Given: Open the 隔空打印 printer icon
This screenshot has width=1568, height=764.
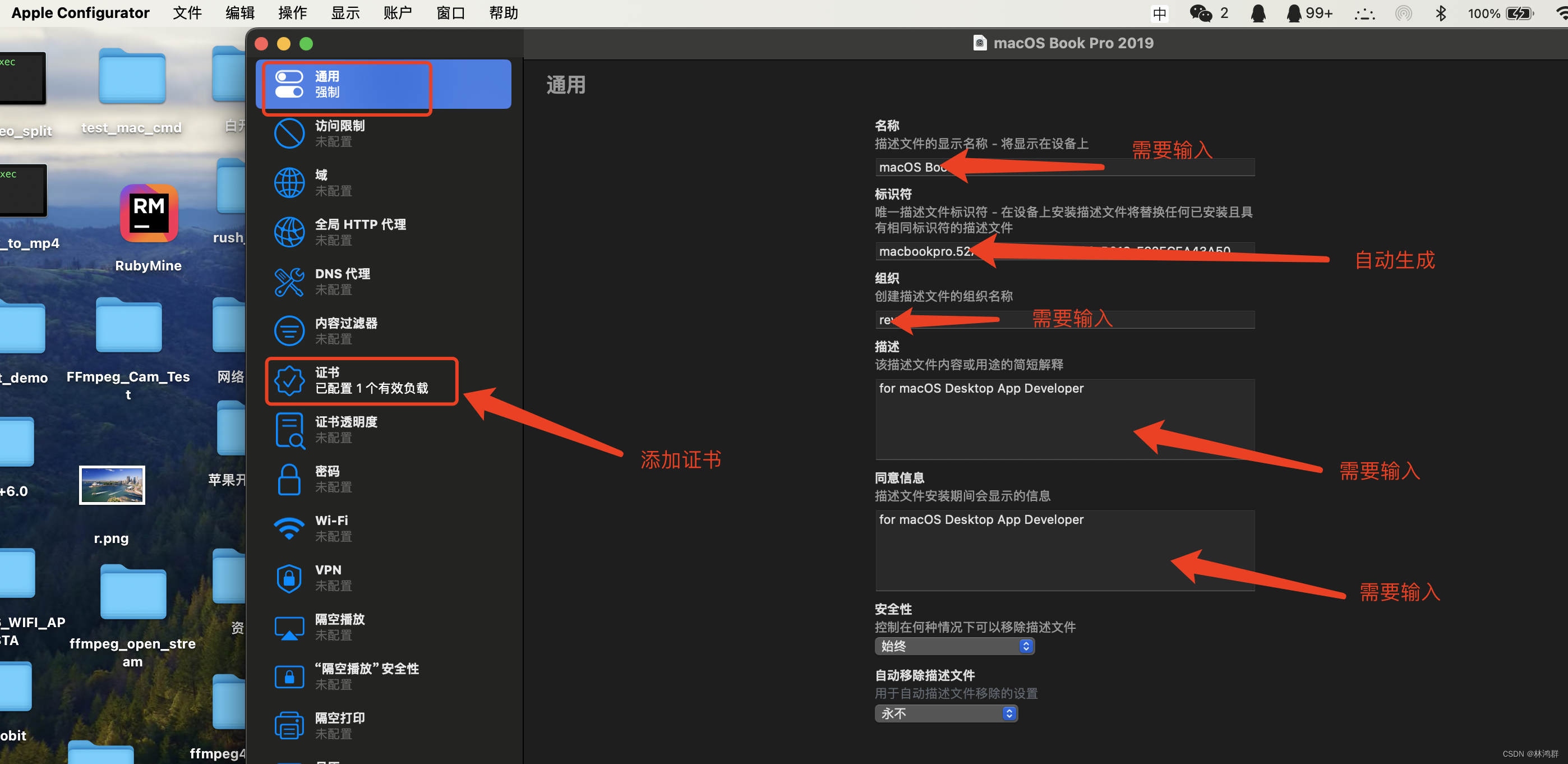Looking at the screenshot, I should pyautogui.click(x=289, y=726).
